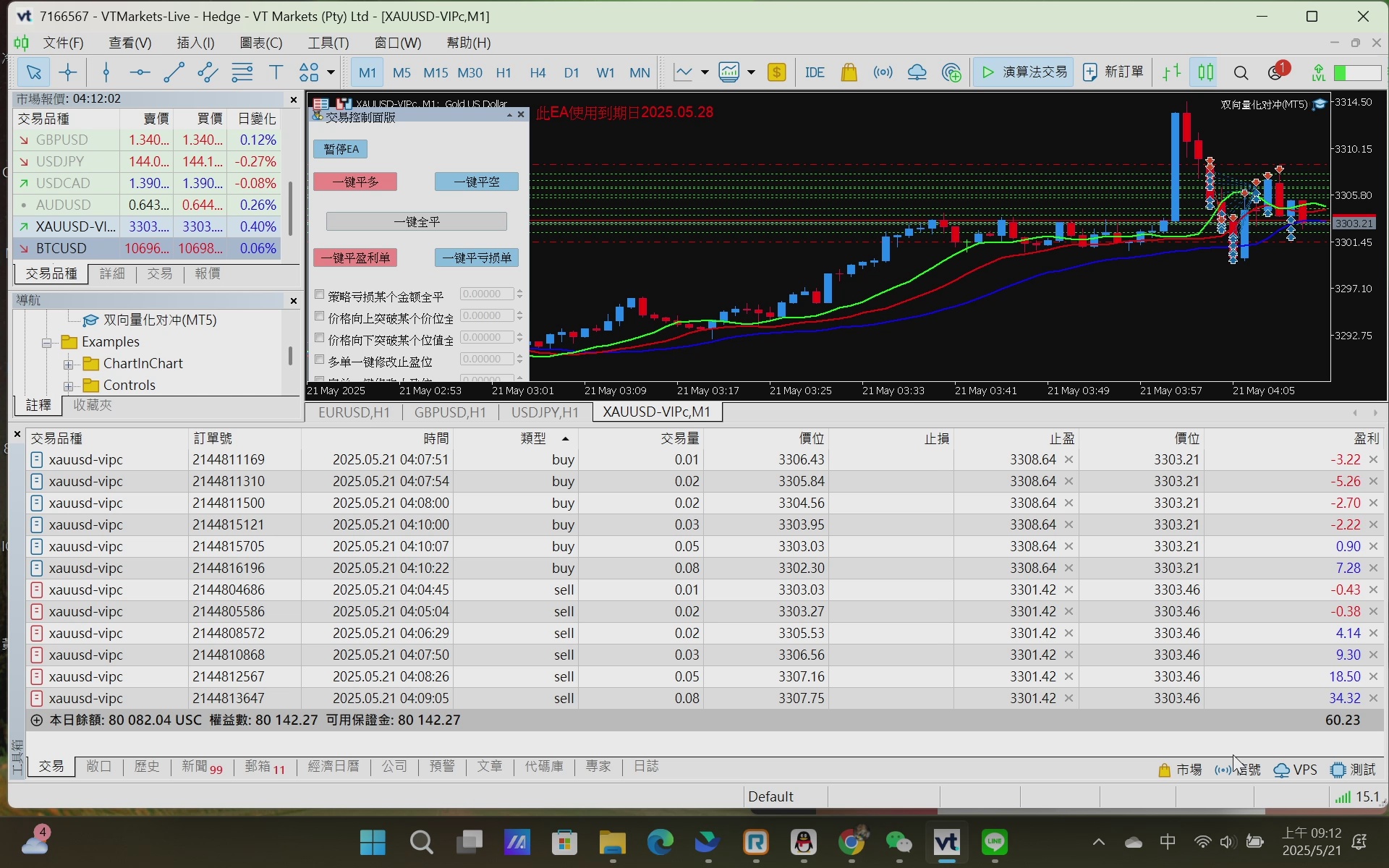Click the take-profit stepper for 多单一键修改止盈位
Image resolution: width=1389 pixels, height=868 pixels.
[x=519, y=359]
